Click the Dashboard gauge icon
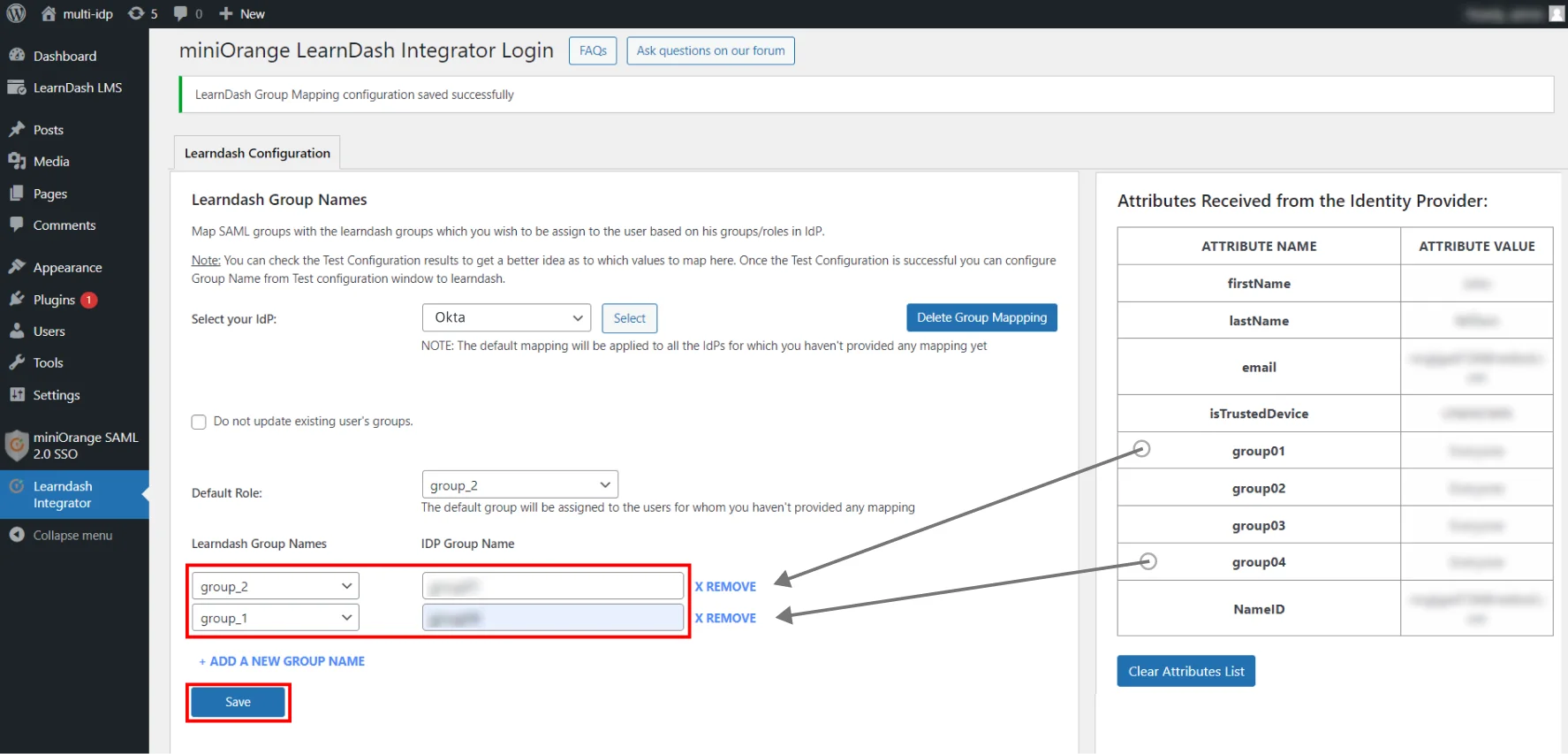This screenshot has width=1568, height=754. (17, 55)
